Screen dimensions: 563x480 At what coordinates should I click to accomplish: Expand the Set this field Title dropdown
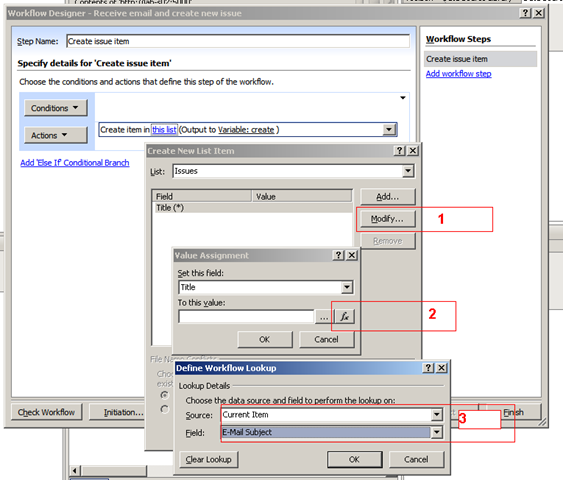(347, 287)
